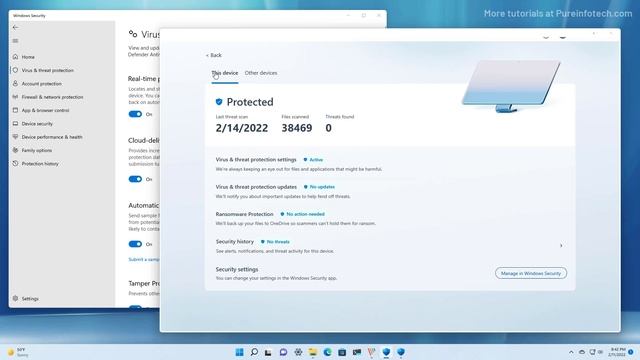Click the No threats status badge
This screenshot has width=640, height=360.
275,242
